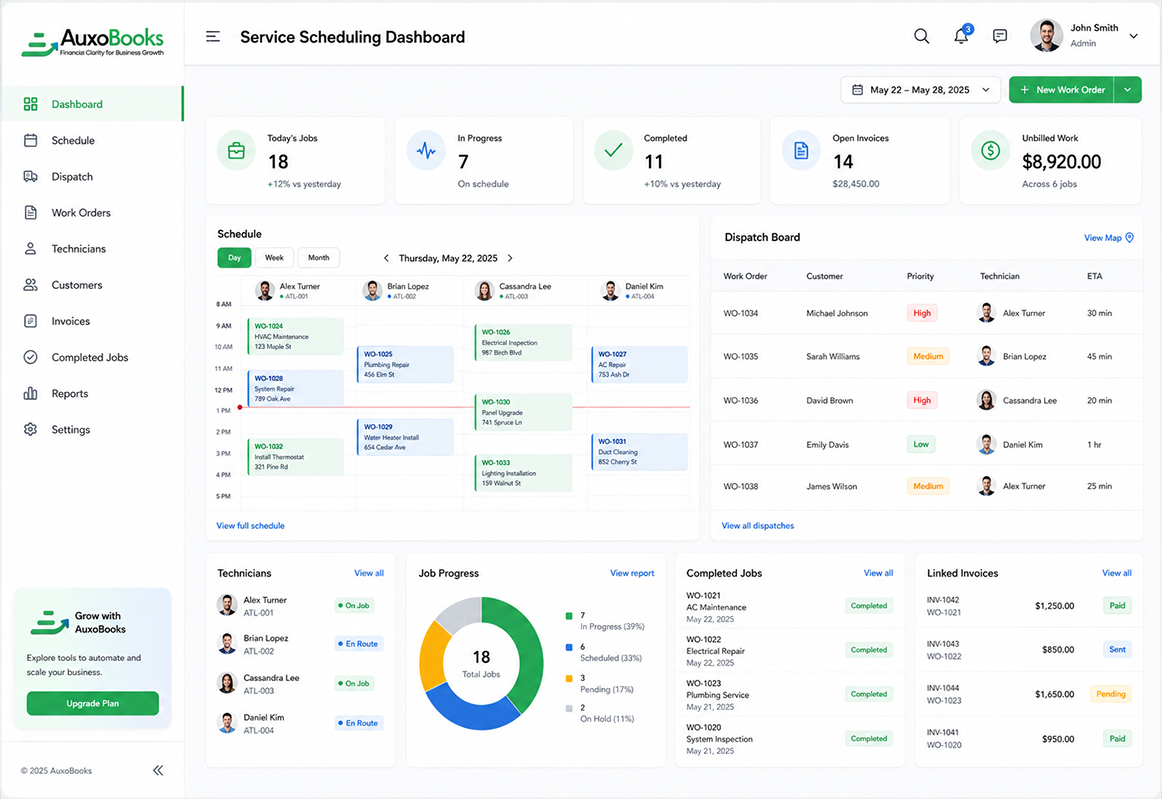Screen dimensions: 1162x799
Task: Open WO-1024 HVAC Maintenance schedule block
Action: pos(295,336)
